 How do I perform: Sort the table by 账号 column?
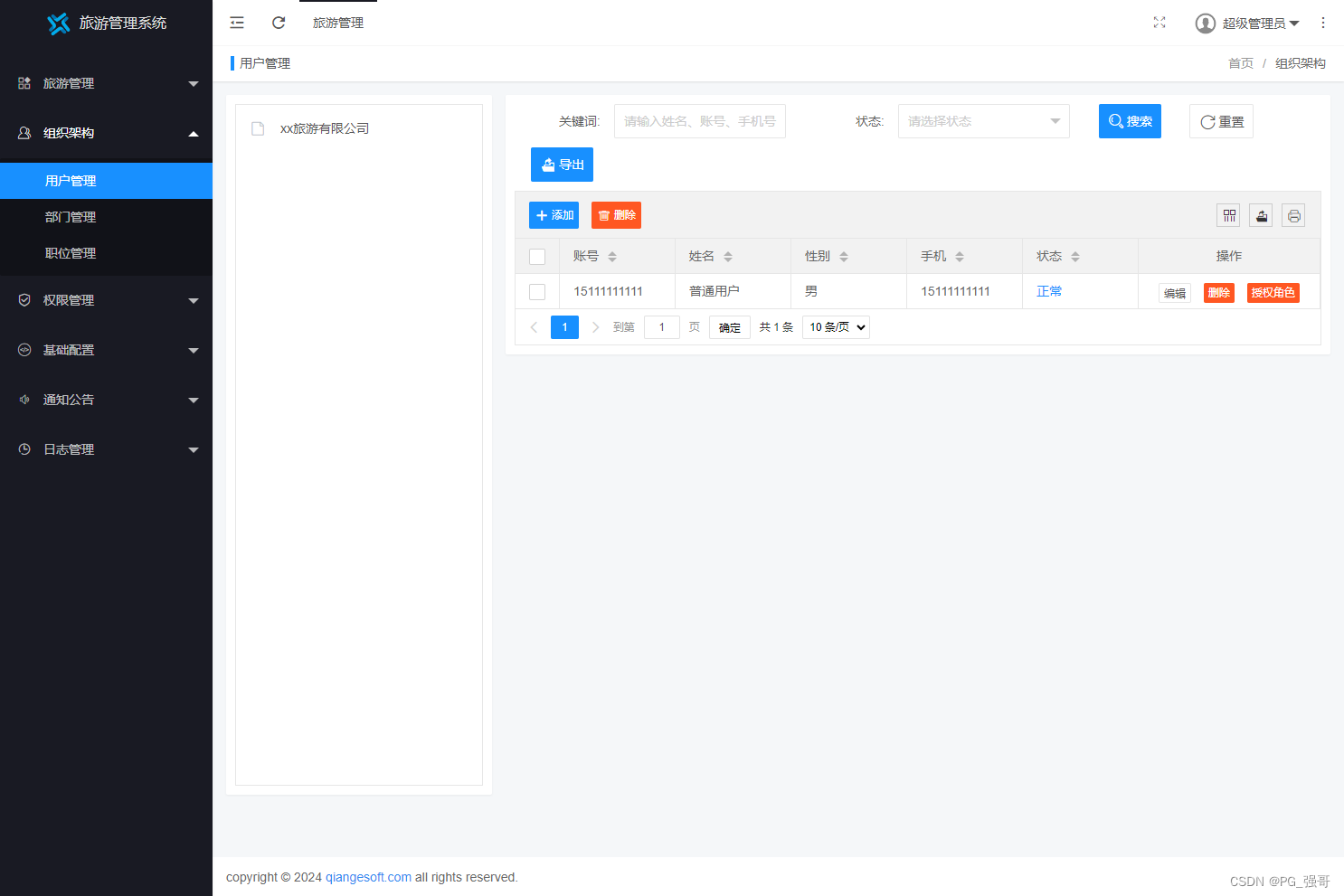[612, 257]
